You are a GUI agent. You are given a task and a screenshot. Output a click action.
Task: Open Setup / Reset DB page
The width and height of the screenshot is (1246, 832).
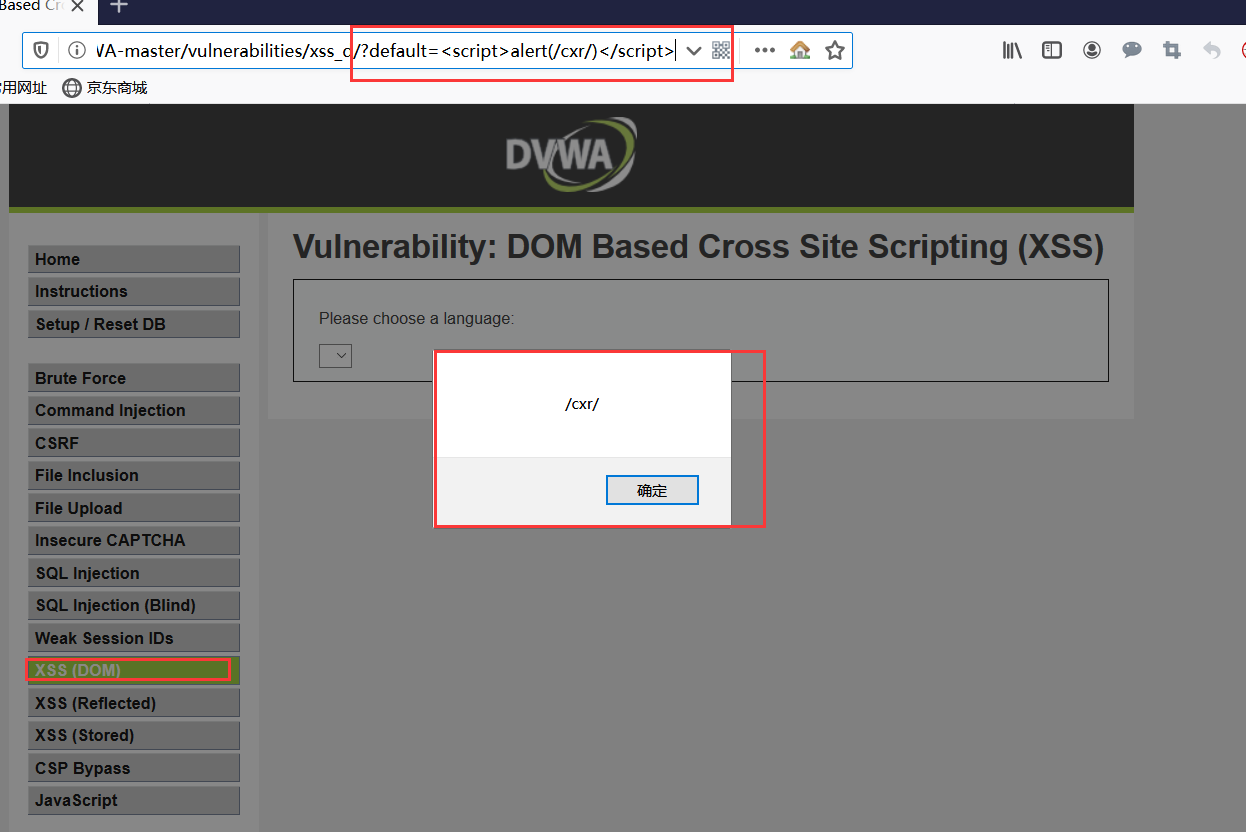click(x=134, y=324)
